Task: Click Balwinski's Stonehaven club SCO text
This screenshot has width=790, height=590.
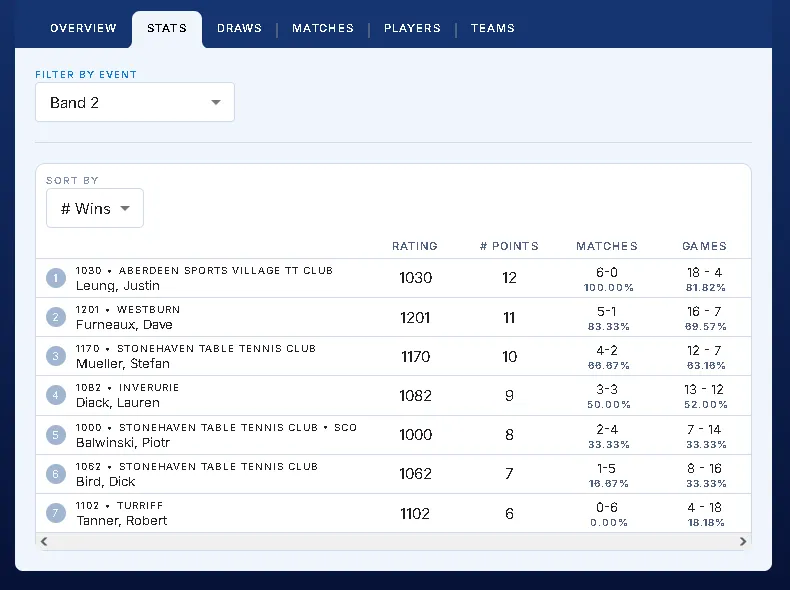Action: tap(238, 428)
